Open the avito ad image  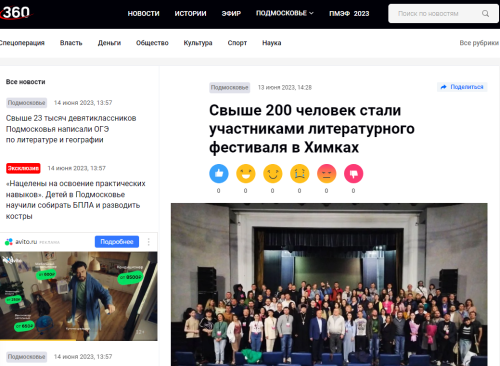79,296
